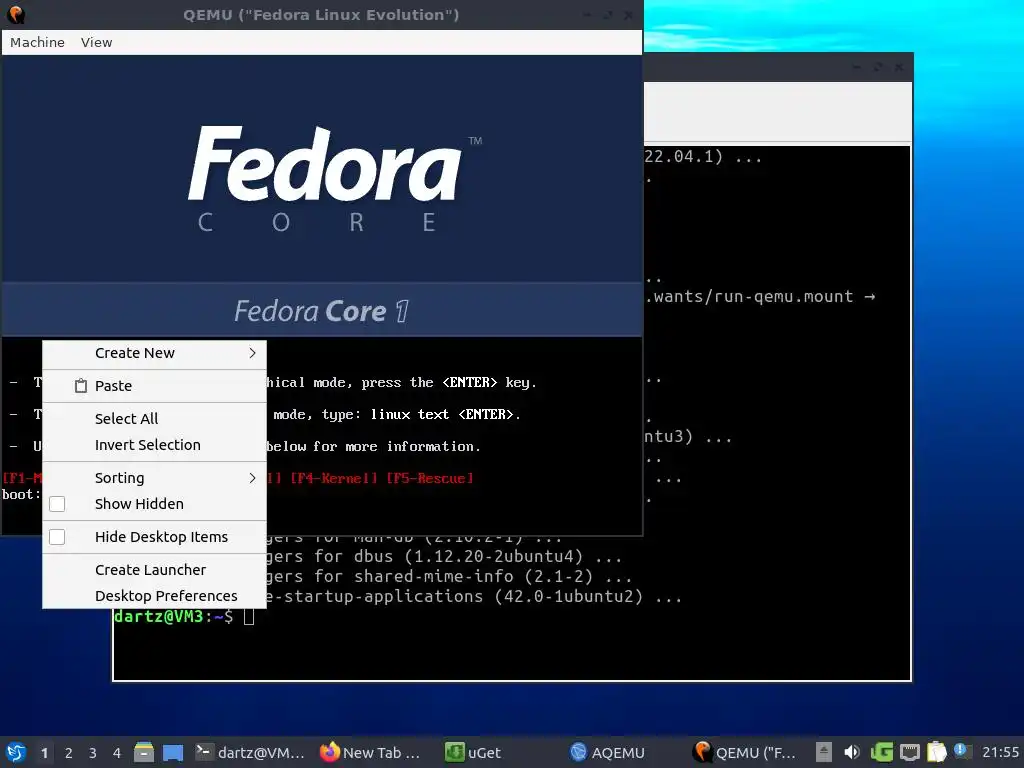Click the QEMU "Fedora Linux Evolution" title bar

(x=321, y=14)
